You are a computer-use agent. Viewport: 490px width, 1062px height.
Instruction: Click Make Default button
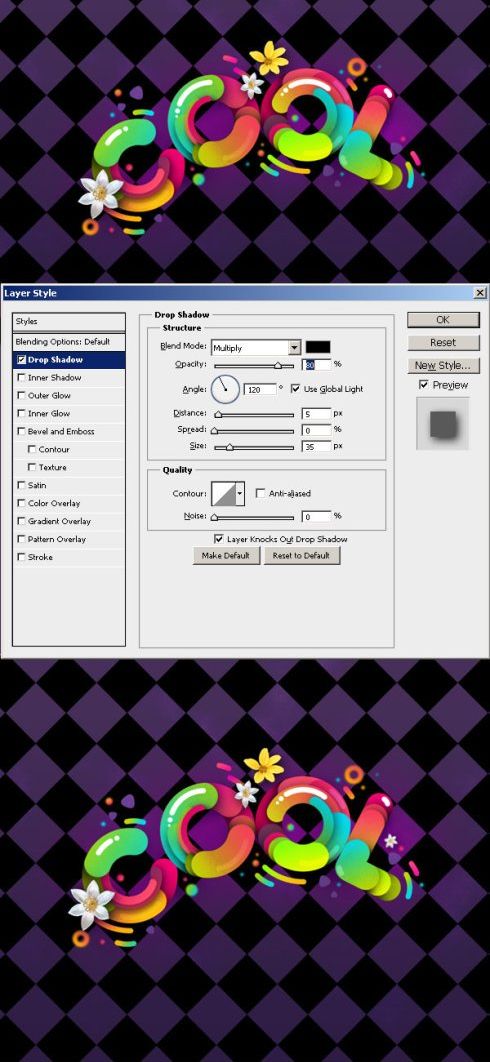(226, 555)
